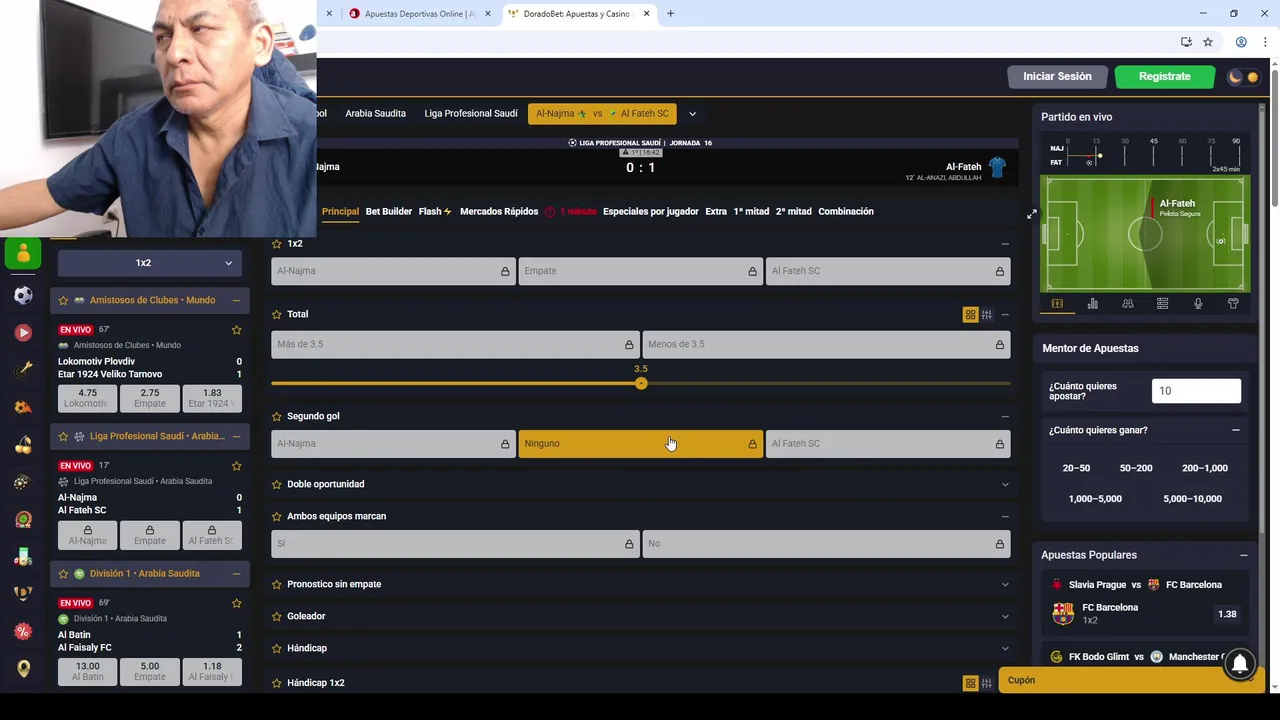Collapse the Liga Profesional Saudí league in the sidebar
This screenshot has width=1280, height=720.
pyautogui.click(x=236, y=436)
